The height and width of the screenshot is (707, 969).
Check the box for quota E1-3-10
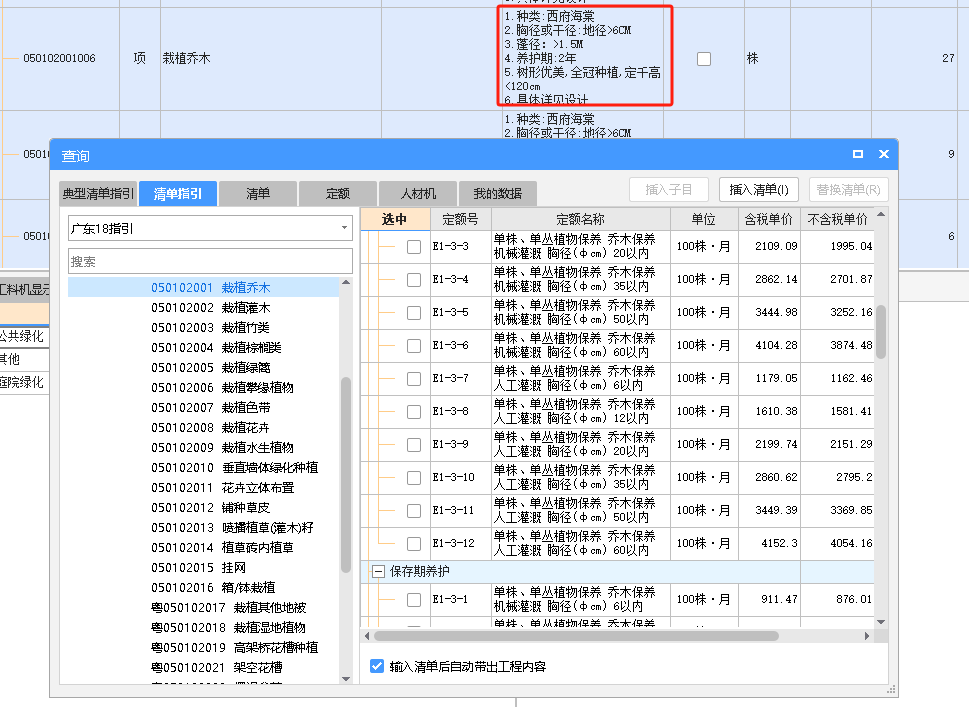(414, 478)
